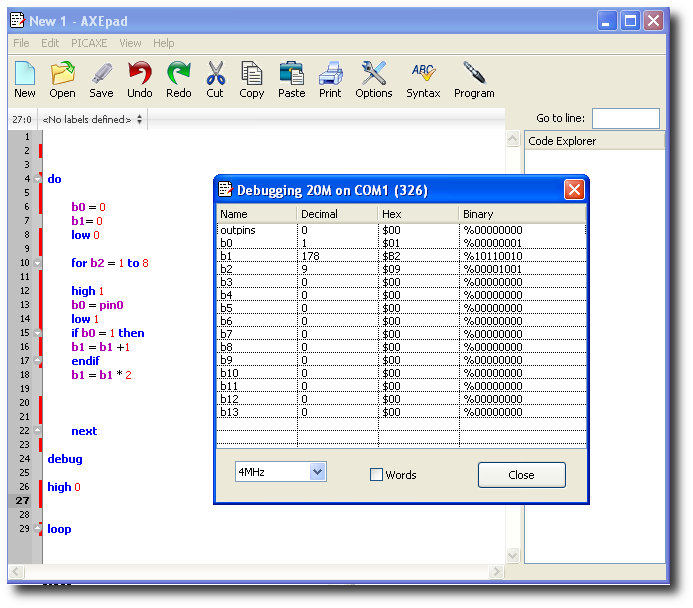Open the View menu
The height and width of the screenshot is (608, 693).
(x=130, y=43)
